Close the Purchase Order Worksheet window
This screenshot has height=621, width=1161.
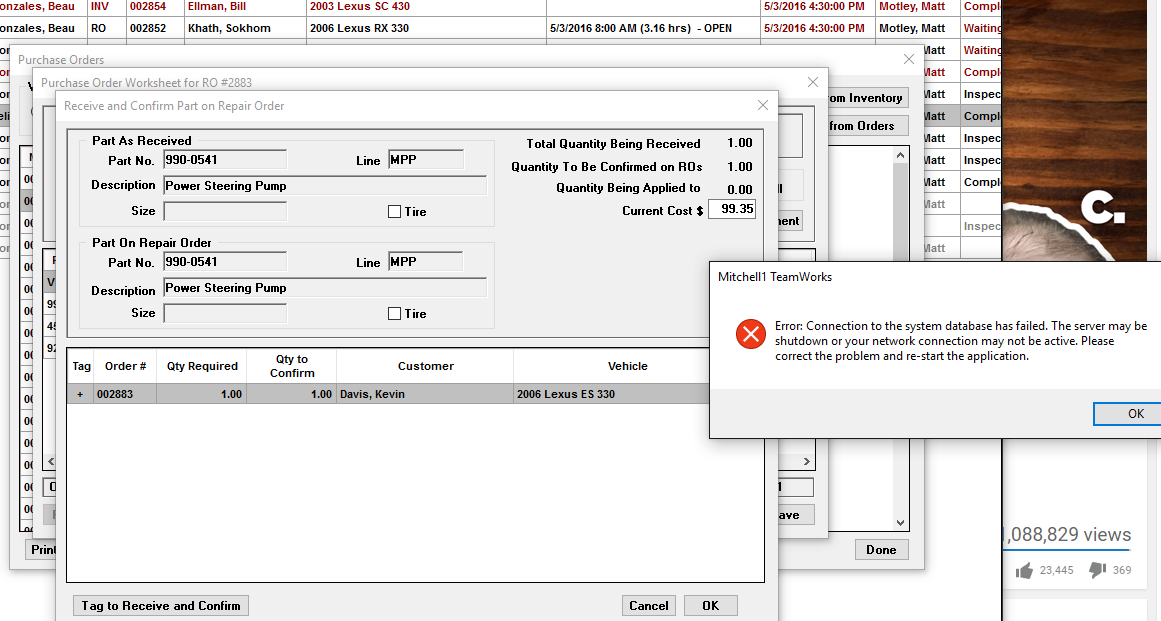coord(812,82)
